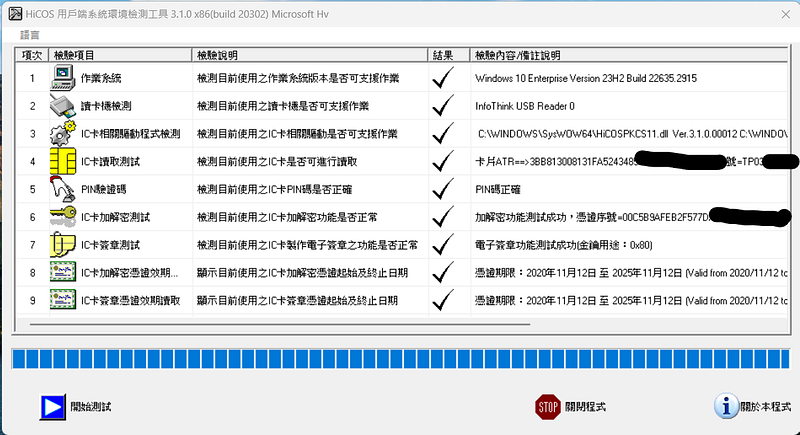Click the 電子簽章功能測試成功 text
The image size is (800, 435).
(x=564, y=245)
